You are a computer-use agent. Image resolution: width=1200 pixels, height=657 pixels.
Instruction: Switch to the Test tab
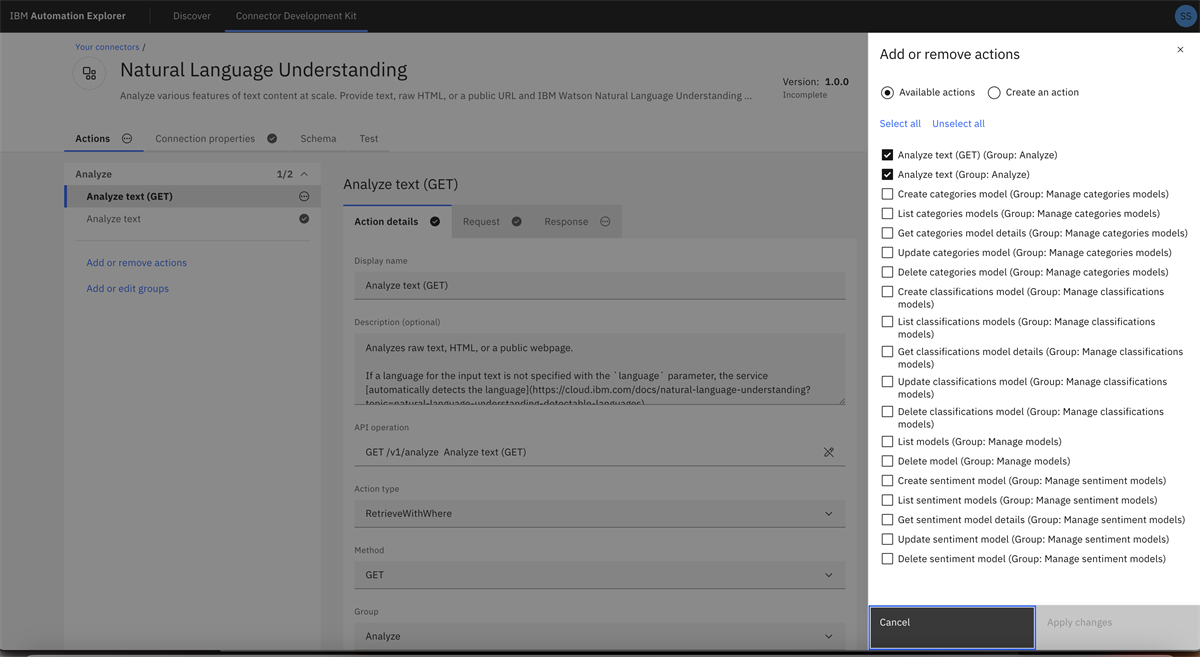(369, 139)
